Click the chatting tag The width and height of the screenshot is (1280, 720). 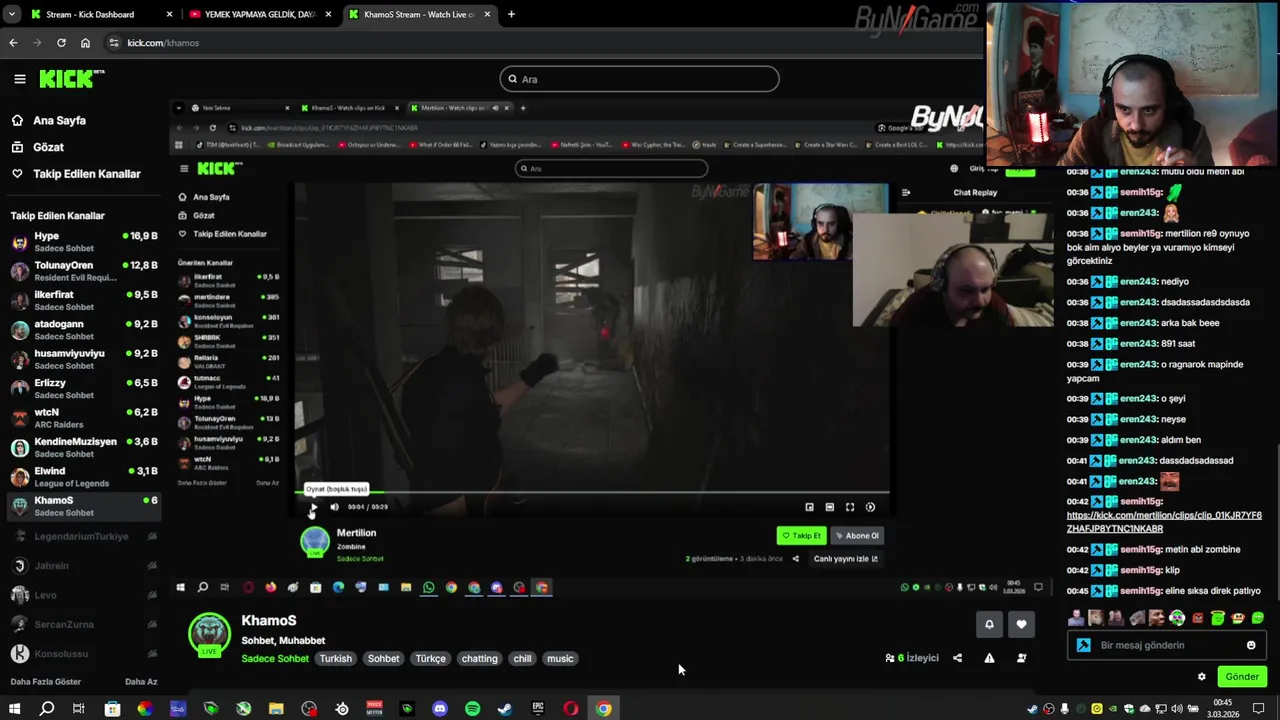pyautogui.click(x=479, y=659)
